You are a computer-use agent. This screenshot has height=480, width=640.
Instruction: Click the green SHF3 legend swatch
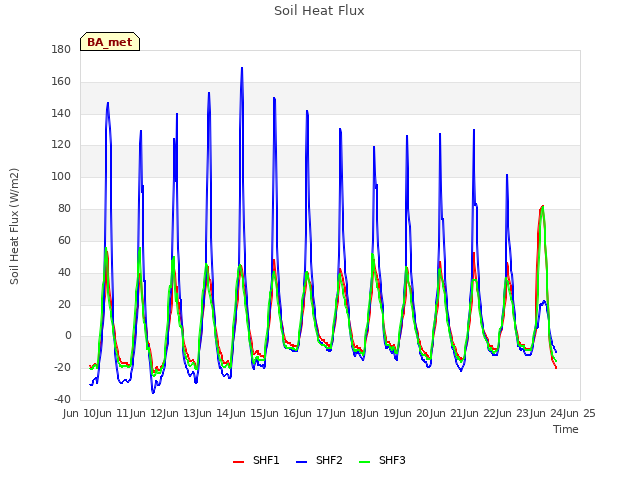(364, 462)
